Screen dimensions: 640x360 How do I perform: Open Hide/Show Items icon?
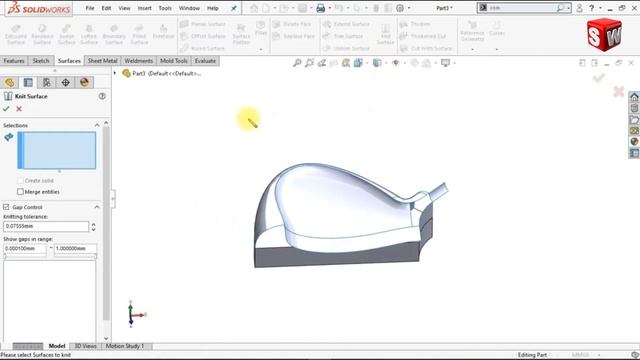[x=396, y=63]
